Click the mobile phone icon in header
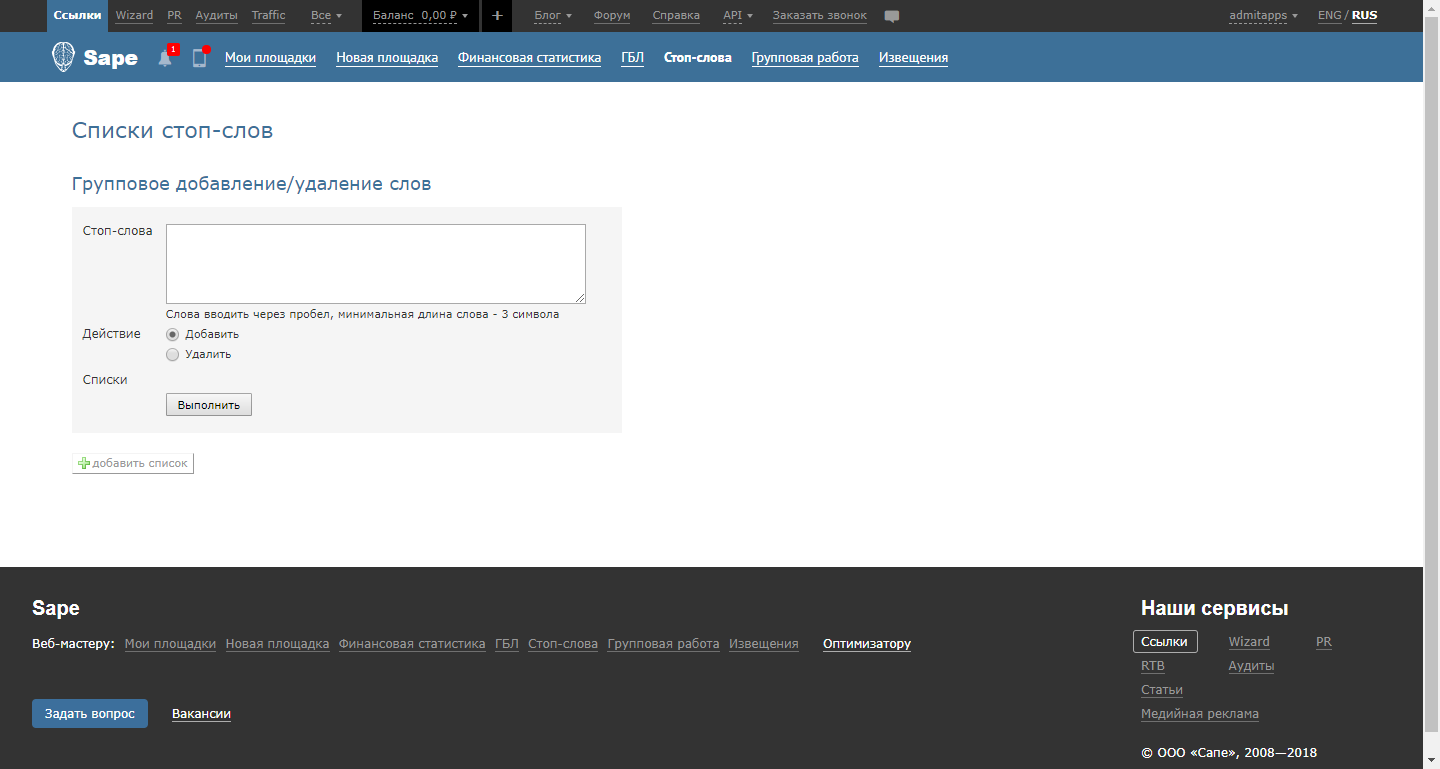This screenshot has height=769, width=1440. pos(199,58)
